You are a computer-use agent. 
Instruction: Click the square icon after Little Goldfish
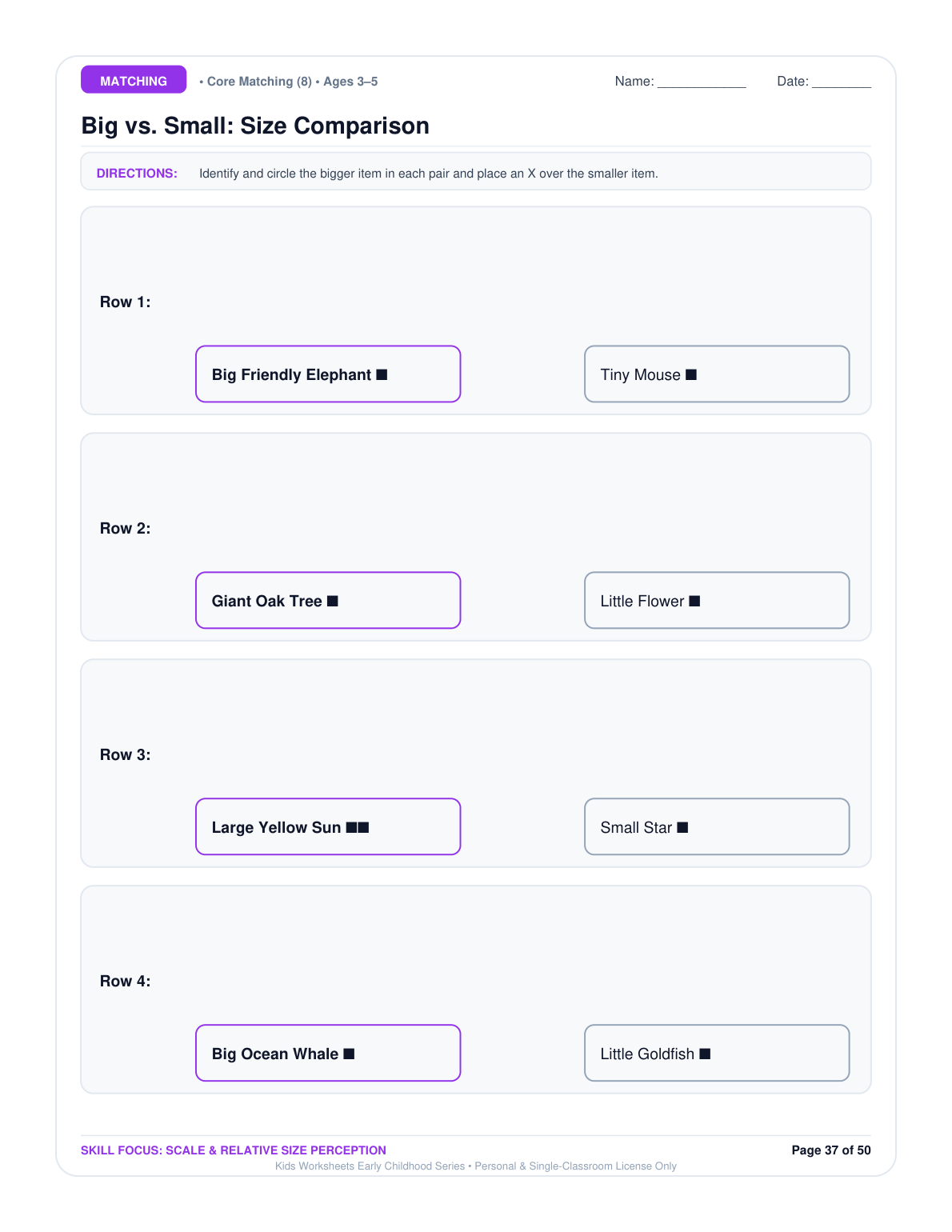coord(705,1054)
